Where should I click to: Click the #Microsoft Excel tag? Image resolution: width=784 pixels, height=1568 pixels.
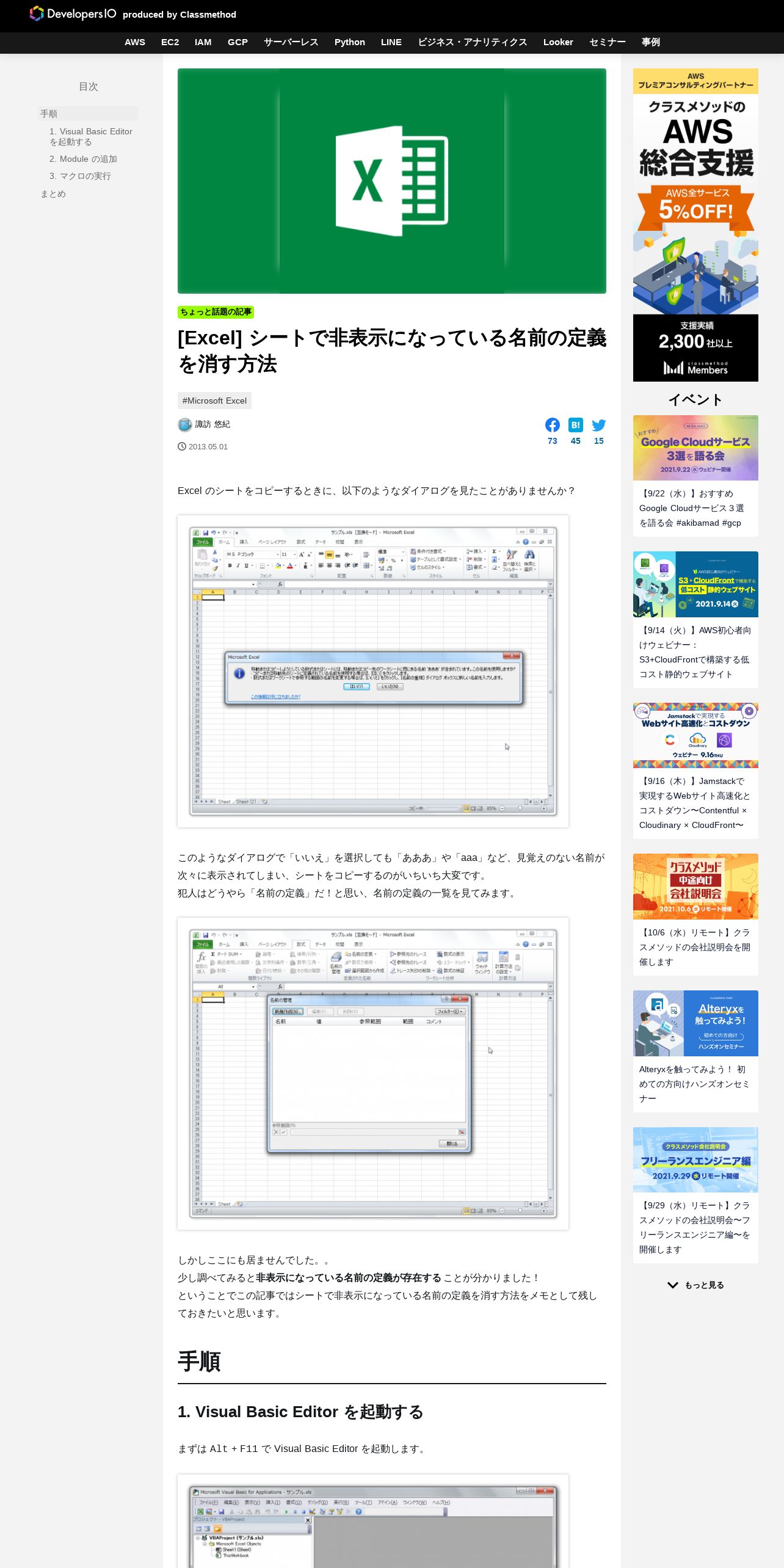click(x=214, y=401)
